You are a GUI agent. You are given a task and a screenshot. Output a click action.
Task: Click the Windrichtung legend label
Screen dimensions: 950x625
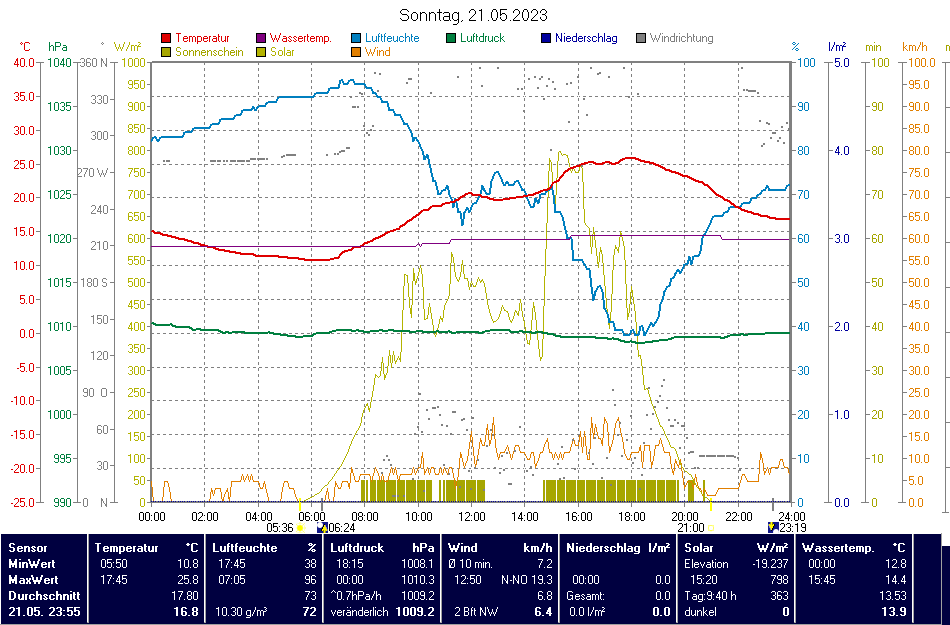point(682,38)
